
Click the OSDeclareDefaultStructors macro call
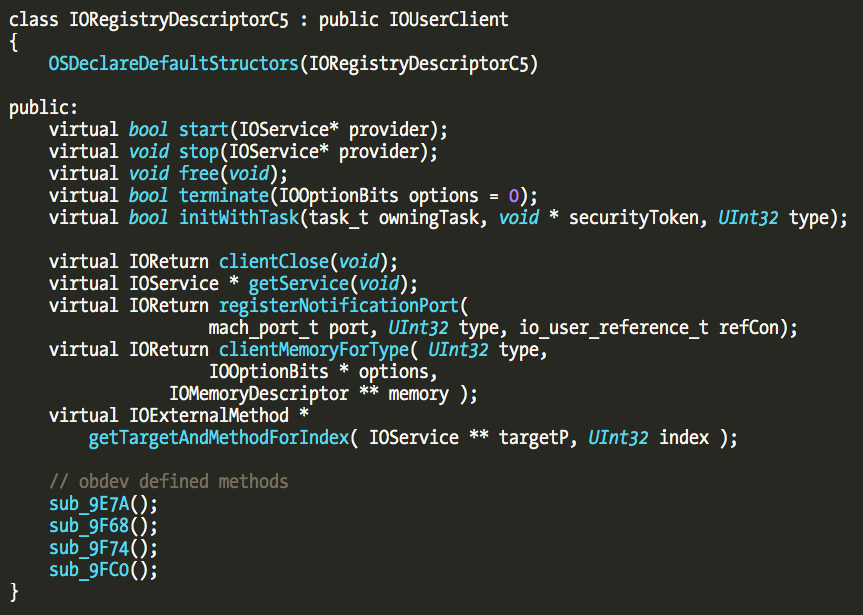pyautogui.click(x=173, y=64)
